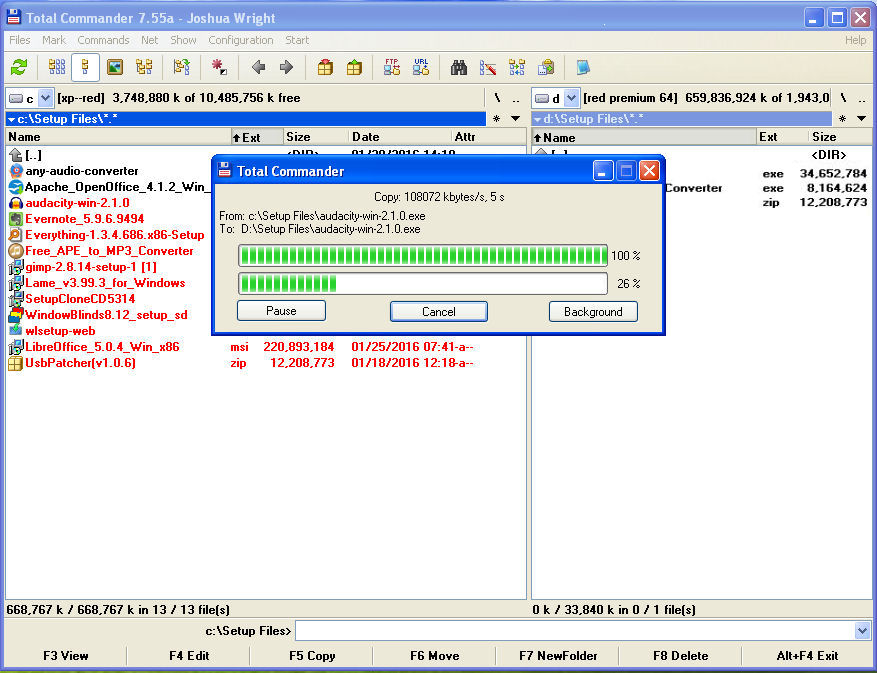
Task: Select LibreOffice_5.0.4_Win_x86 file in left panel
Action: tap(102, 347)
